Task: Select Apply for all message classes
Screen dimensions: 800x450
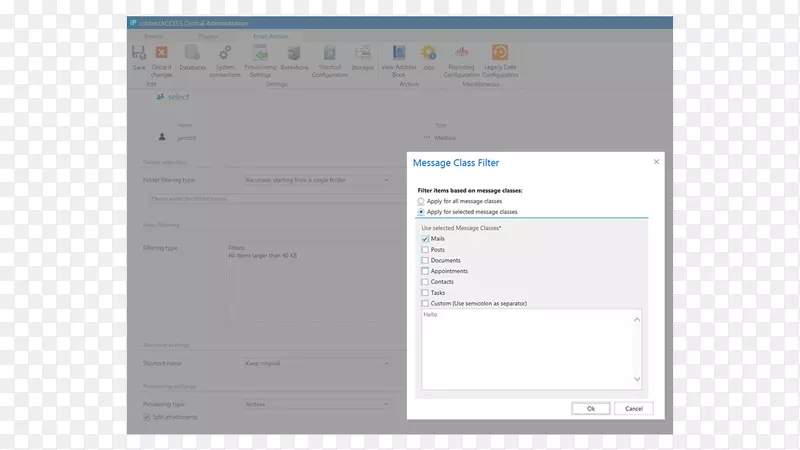Action: (x=421, y=201)
